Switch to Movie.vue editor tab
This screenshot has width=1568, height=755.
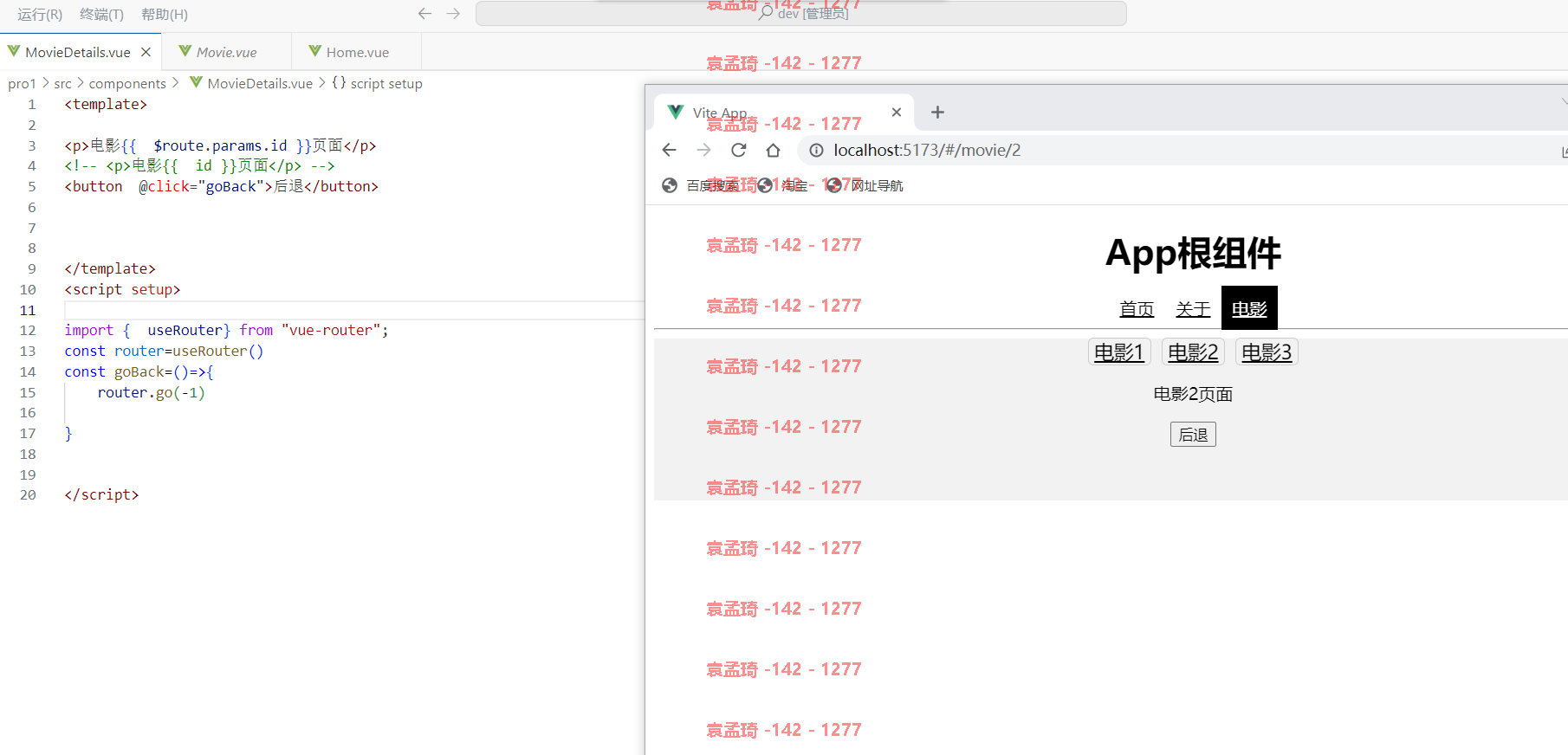coord(227,52)
